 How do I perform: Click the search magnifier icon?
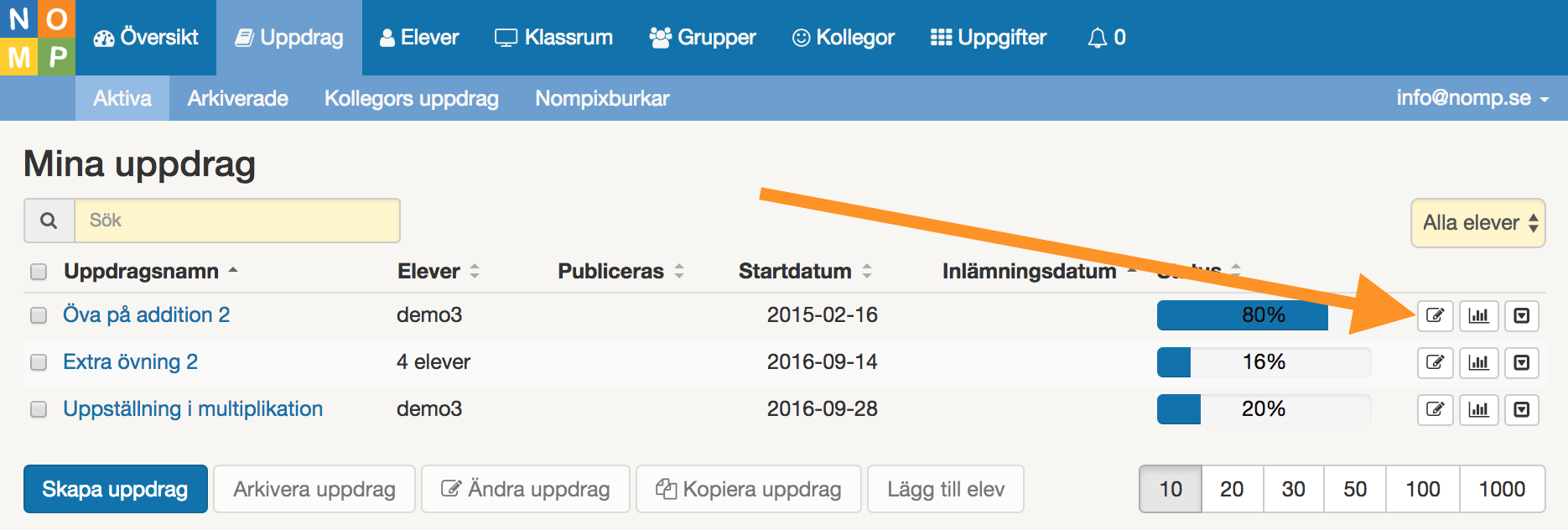pos(49,221)
